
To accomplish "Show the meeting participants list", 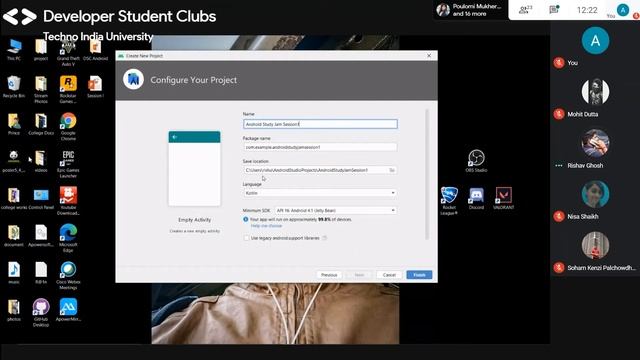I will [x=524, y=10].
